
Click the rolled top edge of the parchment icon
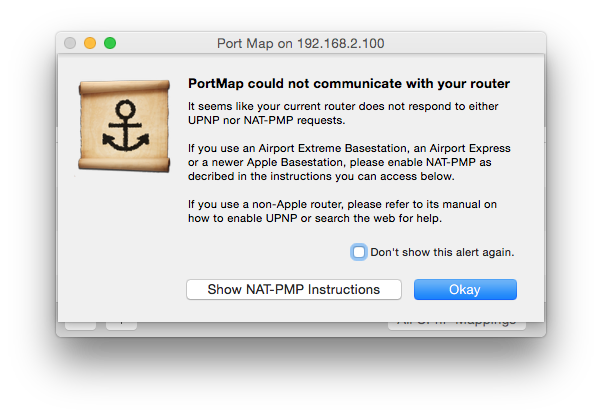pos(124,86)
